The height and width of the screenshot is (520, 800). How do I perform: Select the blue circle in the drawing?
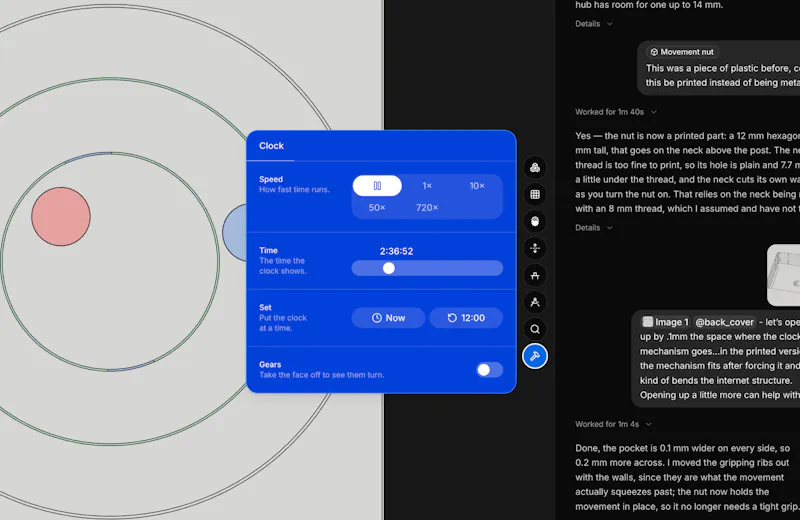click(x=235, y=233)
